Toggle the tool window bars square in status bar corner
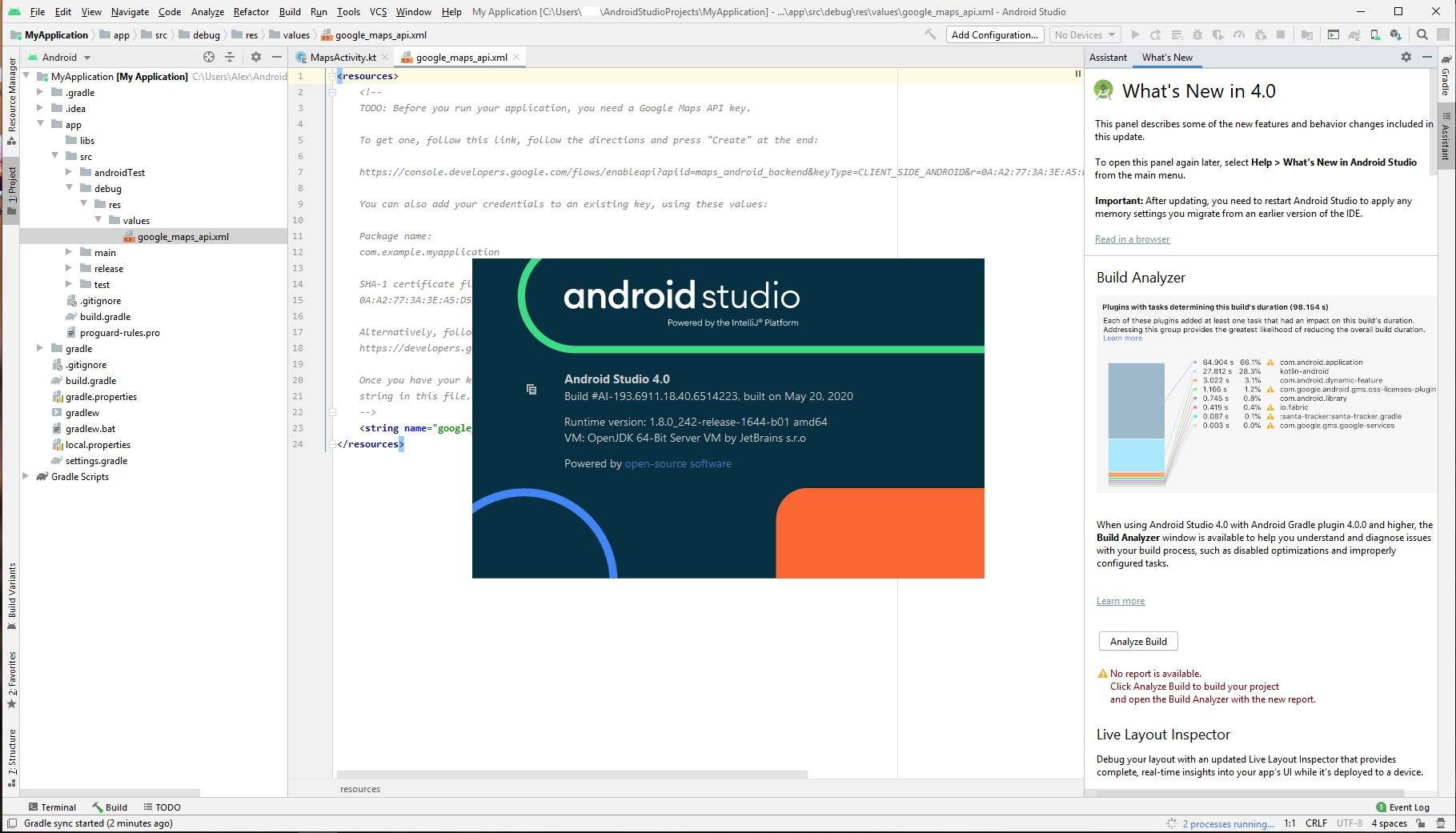 pos(11,823)
